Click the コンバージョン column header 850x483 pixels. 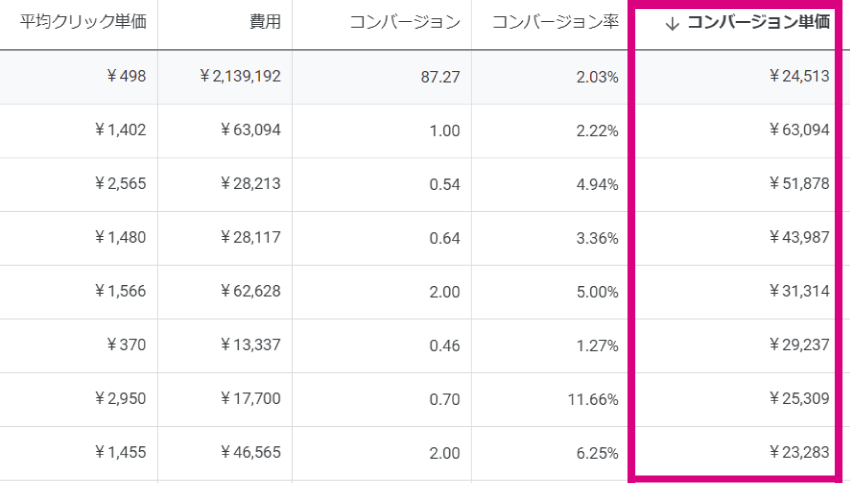coord(405,22)
